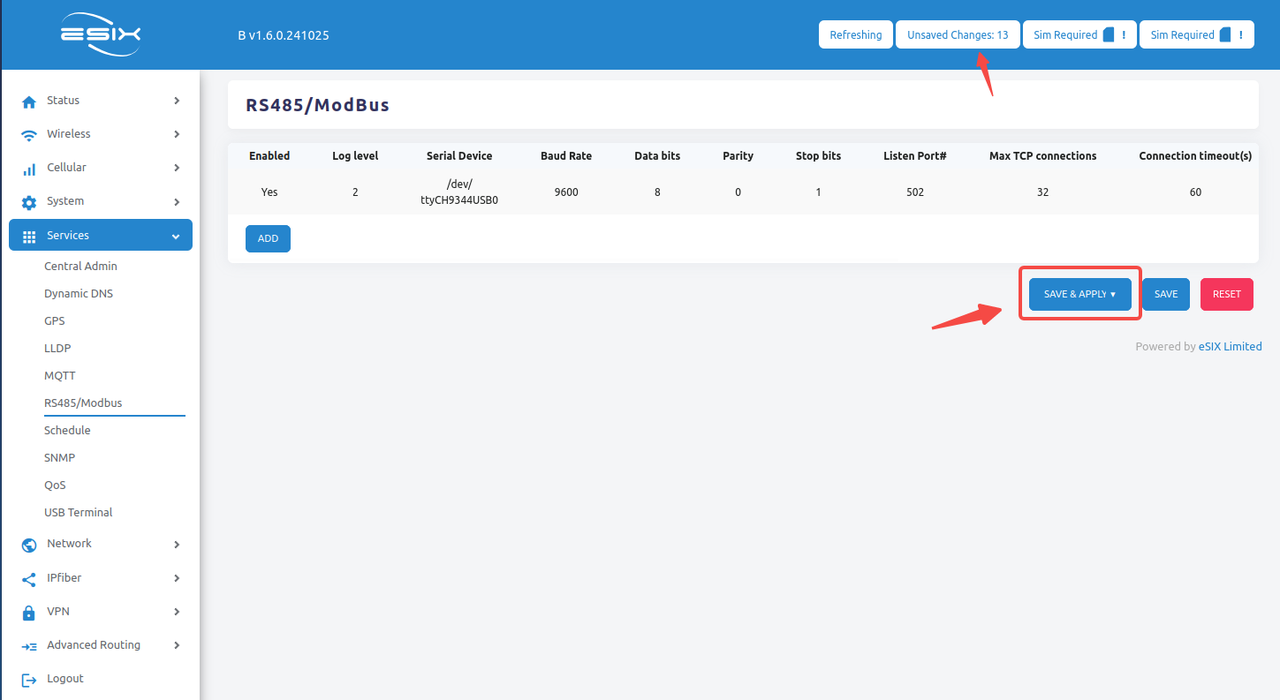Screen dimensions: 1280x700
Task: Click the eSIX logo in header
Action: click(100, 34)
